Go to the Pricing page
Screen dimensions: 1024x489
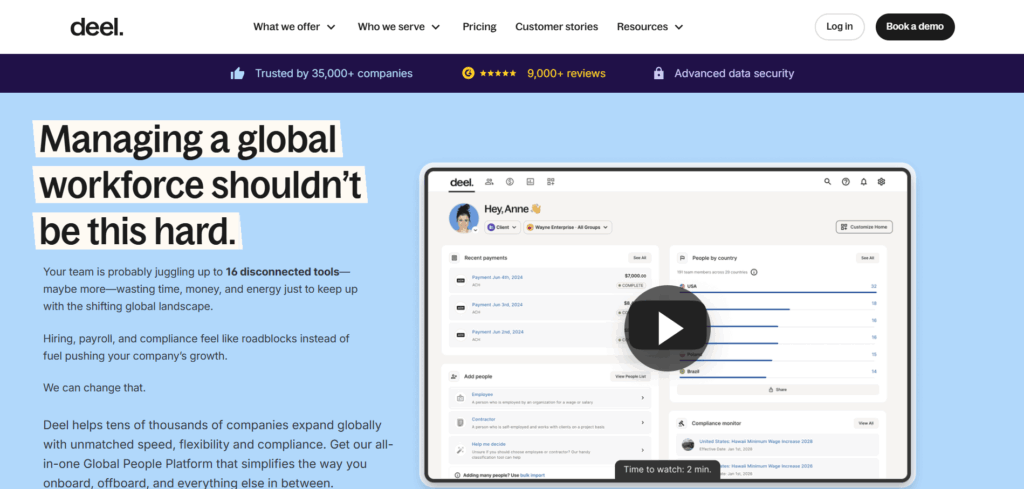click(x=479, y=27)
